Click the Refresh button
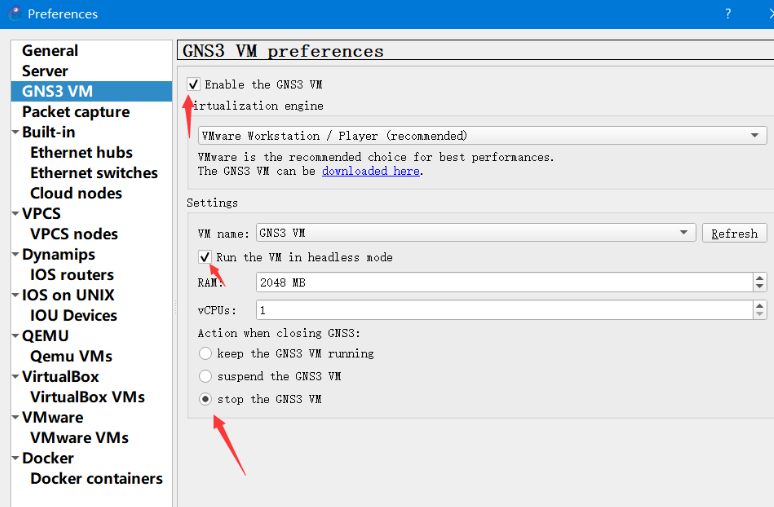The image size is (774, 507). [735, 233]
